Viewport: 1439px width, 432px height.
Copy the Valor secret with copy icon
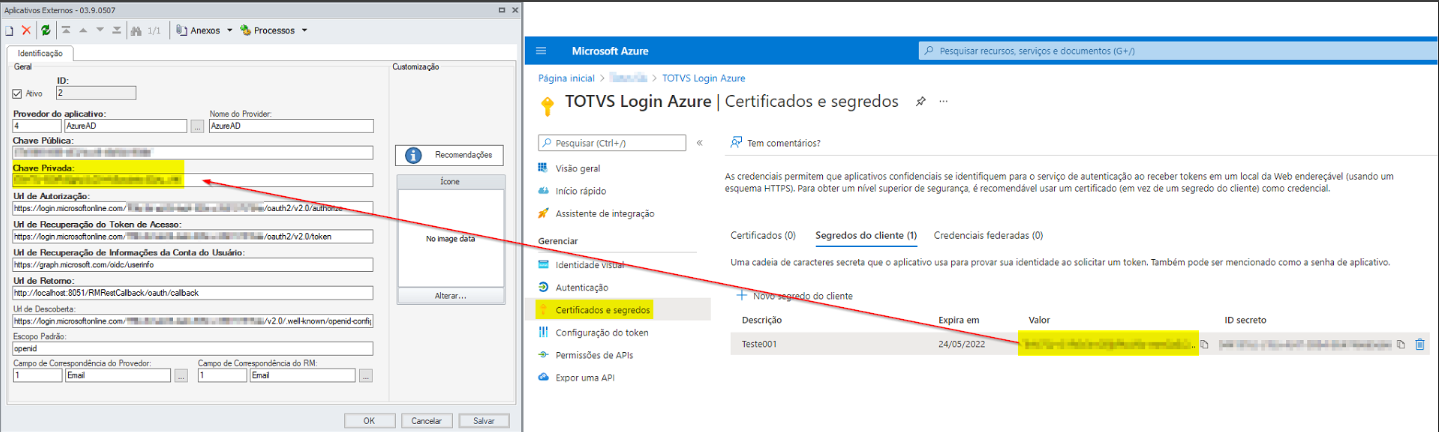pyautogui.click(x=1205, y=344)
